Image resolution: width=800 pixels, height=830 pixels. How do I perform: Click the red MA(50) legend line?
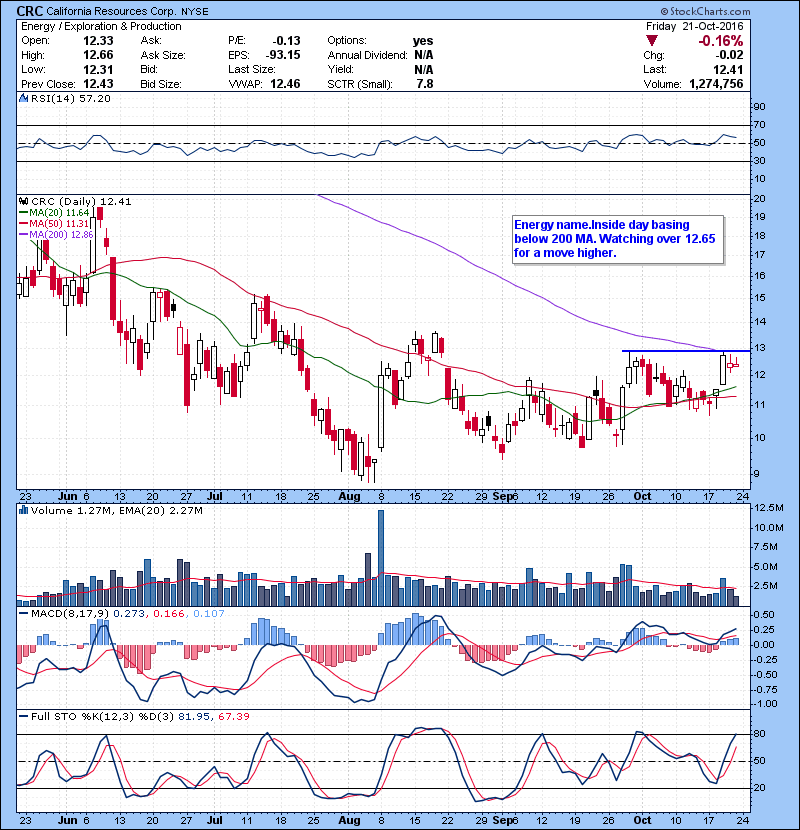point(23,224)
